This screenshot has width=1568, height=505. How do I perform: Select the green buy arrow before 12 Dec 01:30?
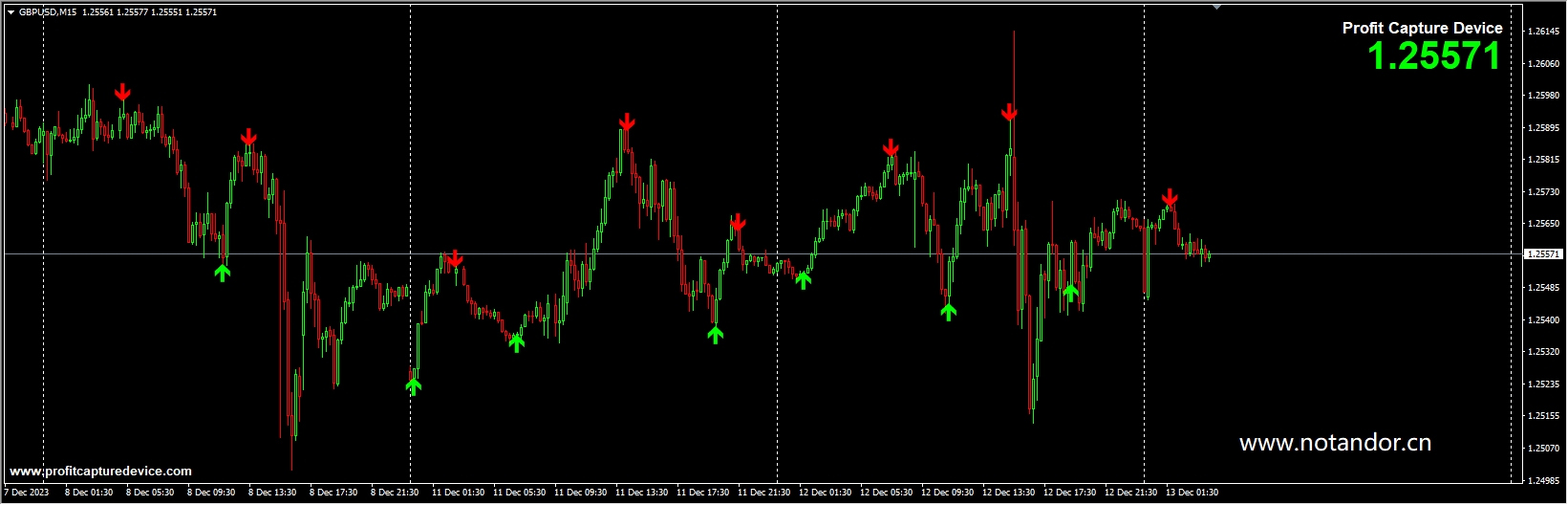pos(804,279)
